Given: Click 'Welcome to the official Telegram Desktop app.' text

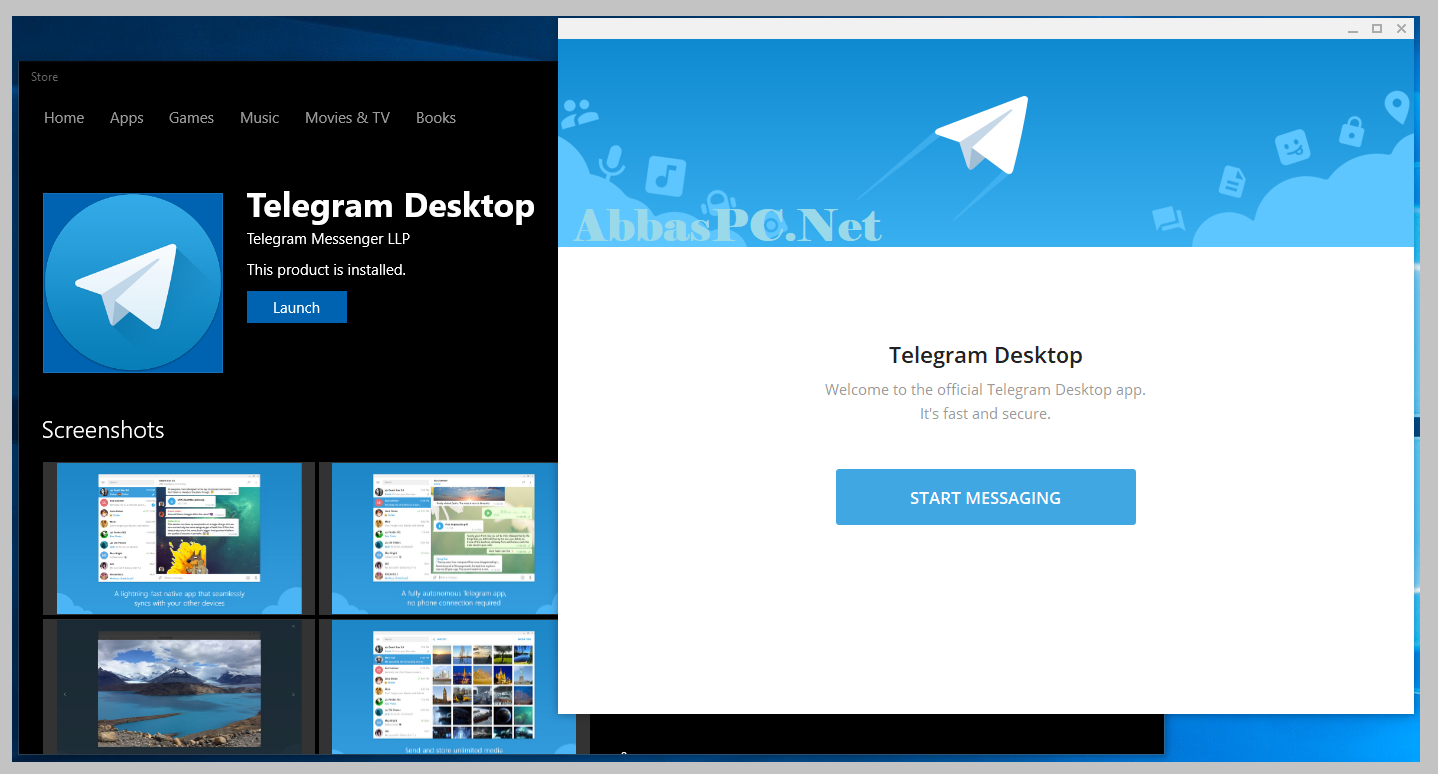Looking at the screenshot, I should click(x=985, y=390).
